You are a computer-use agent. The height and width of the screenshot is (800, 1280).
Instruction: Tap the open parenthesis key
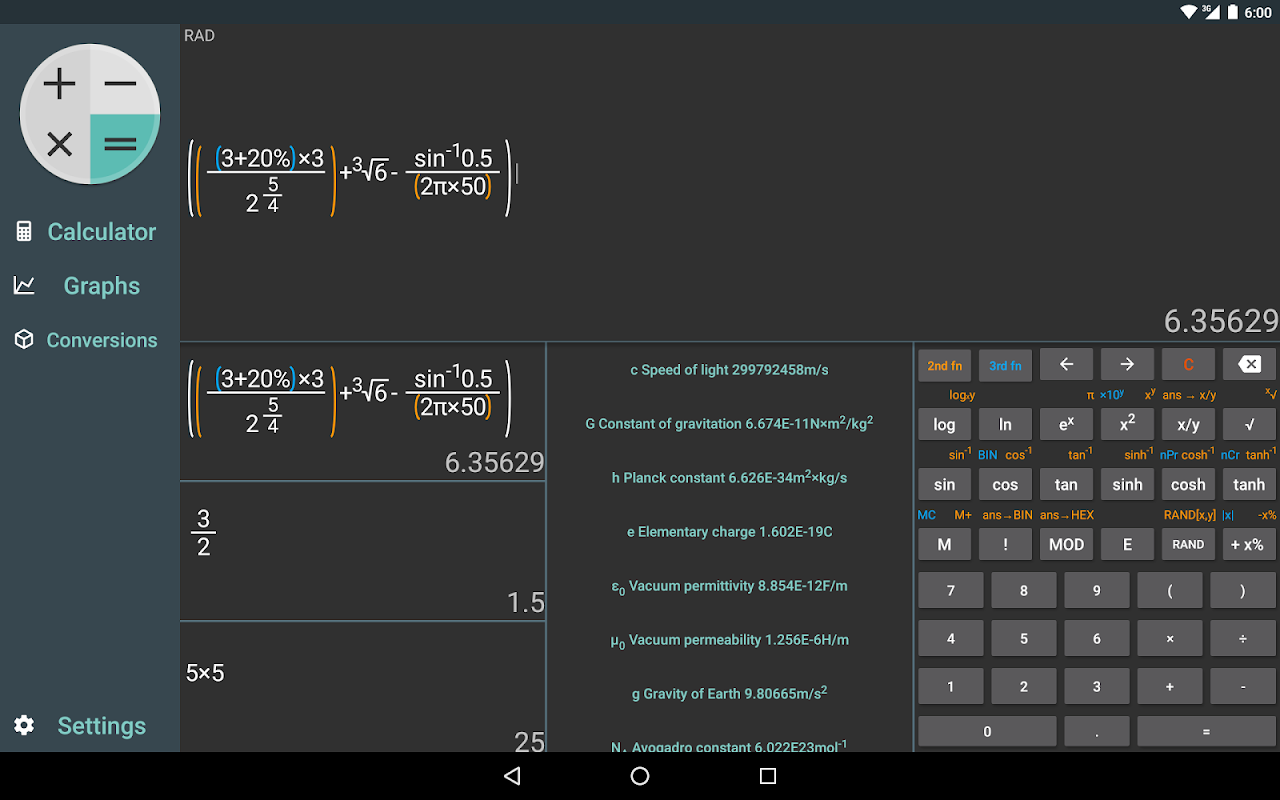(x=1169, y=590)
